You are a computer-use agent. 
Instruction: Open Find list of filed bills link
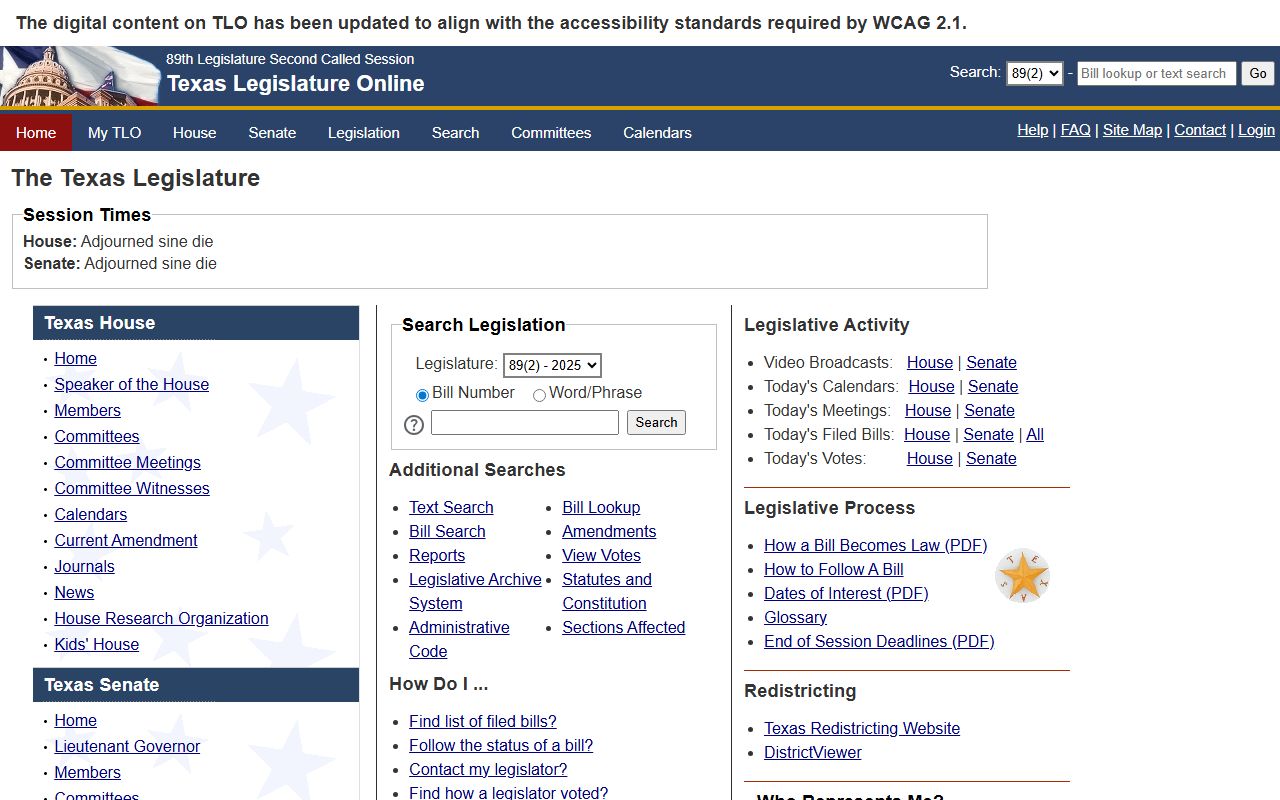[x=482, y=721]
